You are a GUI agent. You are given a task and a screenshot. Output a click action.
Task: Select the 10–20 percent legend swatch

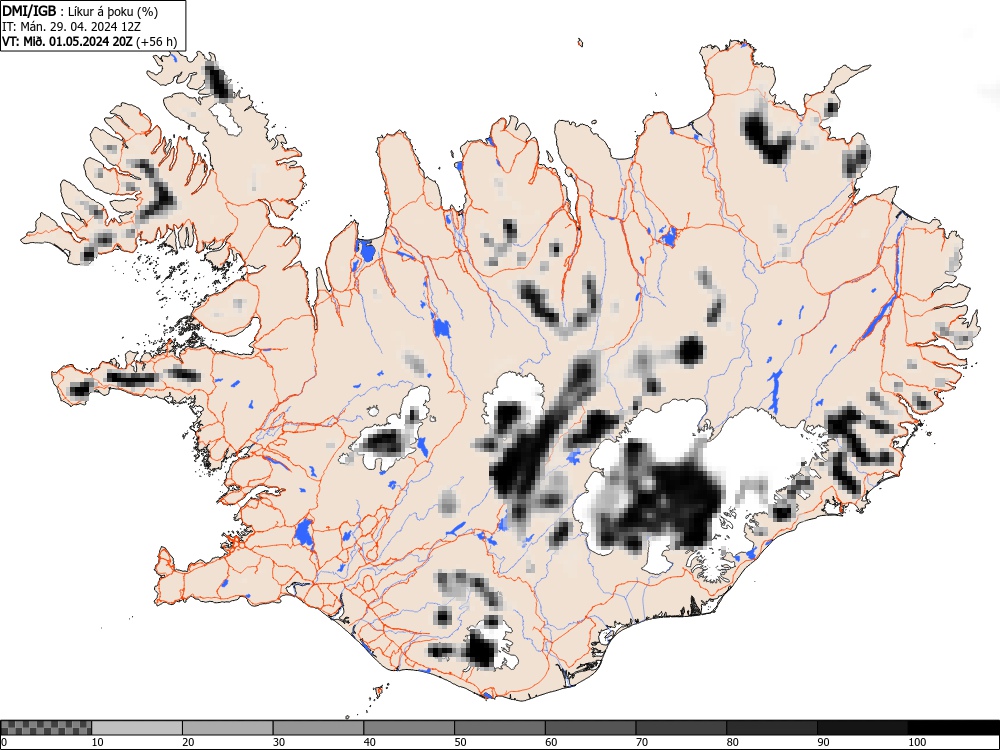pos(137,728)
